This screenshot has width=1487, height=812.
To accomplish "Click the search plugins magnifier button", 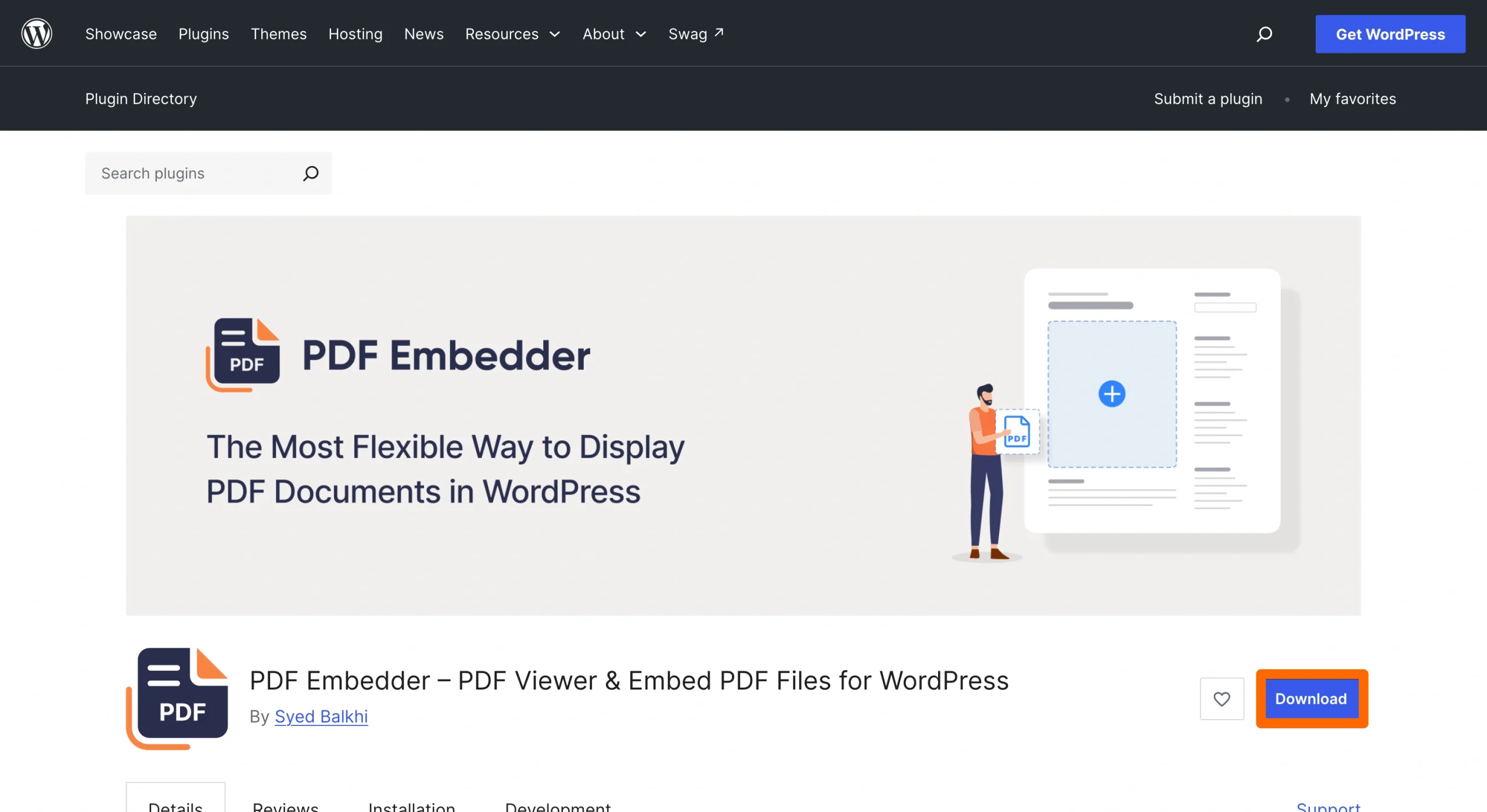I will (x=311, y=173).
